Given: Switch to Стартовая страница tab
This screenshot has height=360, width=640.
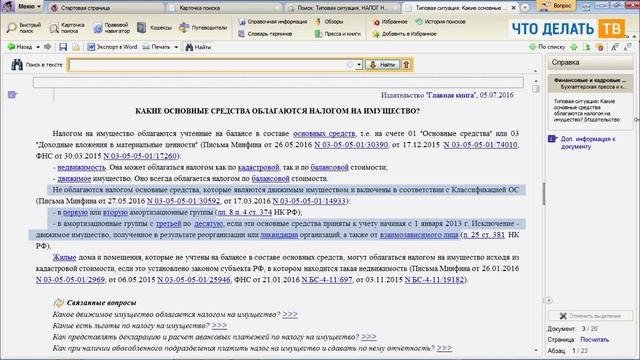Looking at the screenshot, I should click(105, 8).
